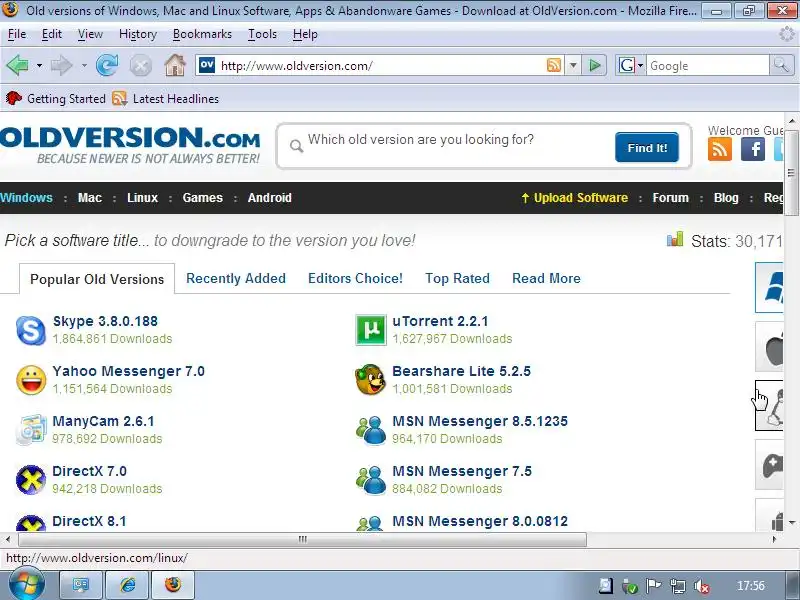Image resolution: width=800 pixels, height=600 pixels.
Task: Click the RSS feed icon in address bar
Action: [554, 65]
